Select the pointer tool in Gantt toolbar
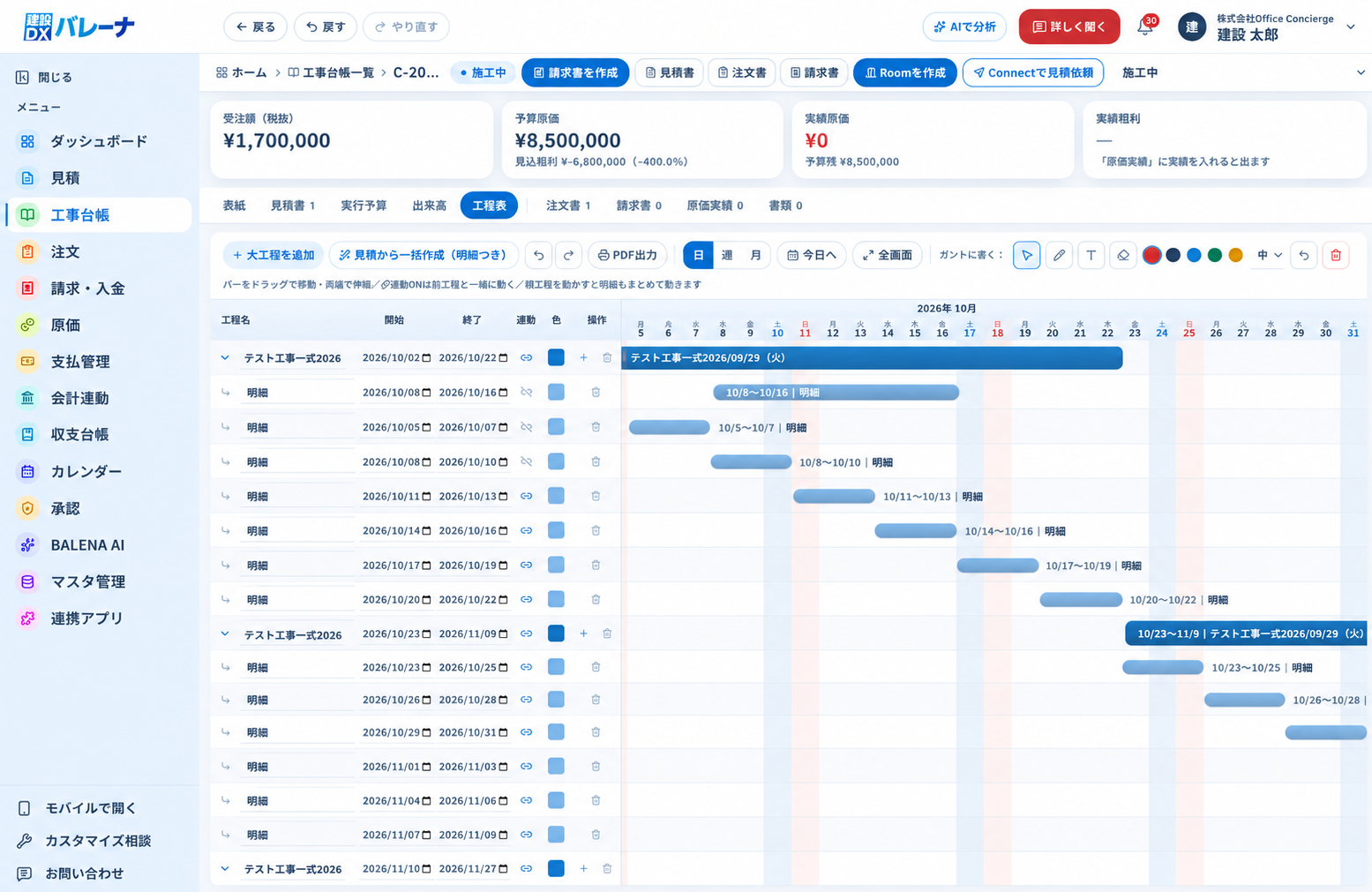 click(x=1026, y=255)
